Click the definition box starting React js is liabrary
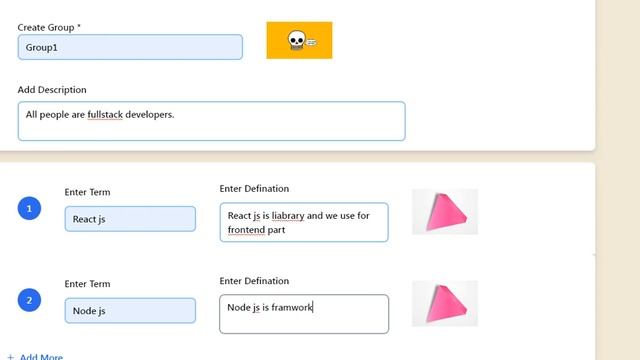 coord(304,222)
